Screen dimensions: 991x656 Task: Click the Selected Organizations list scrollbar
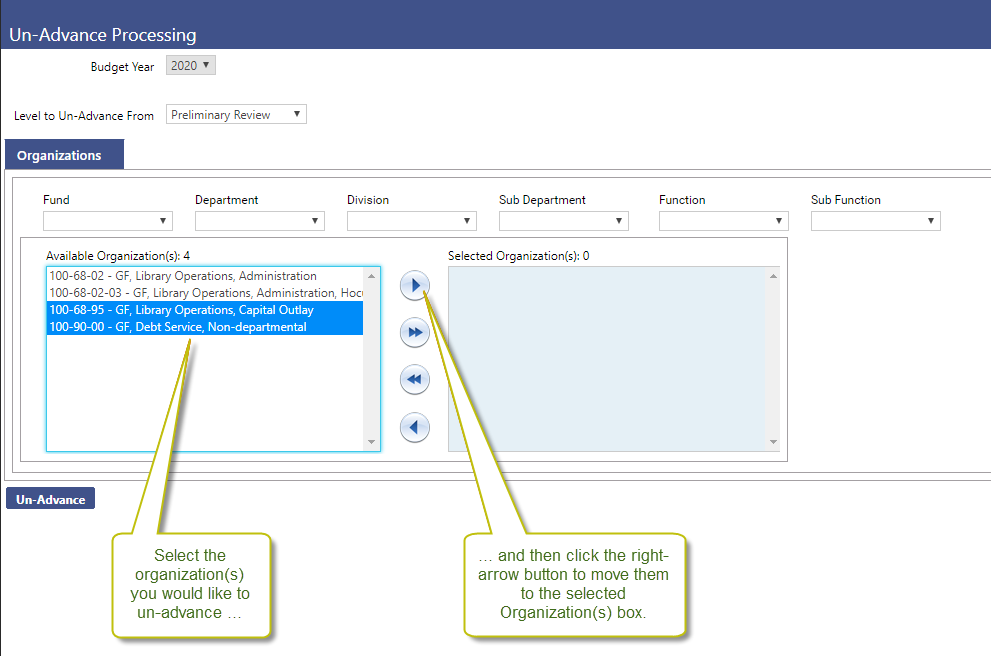[772, 358]
